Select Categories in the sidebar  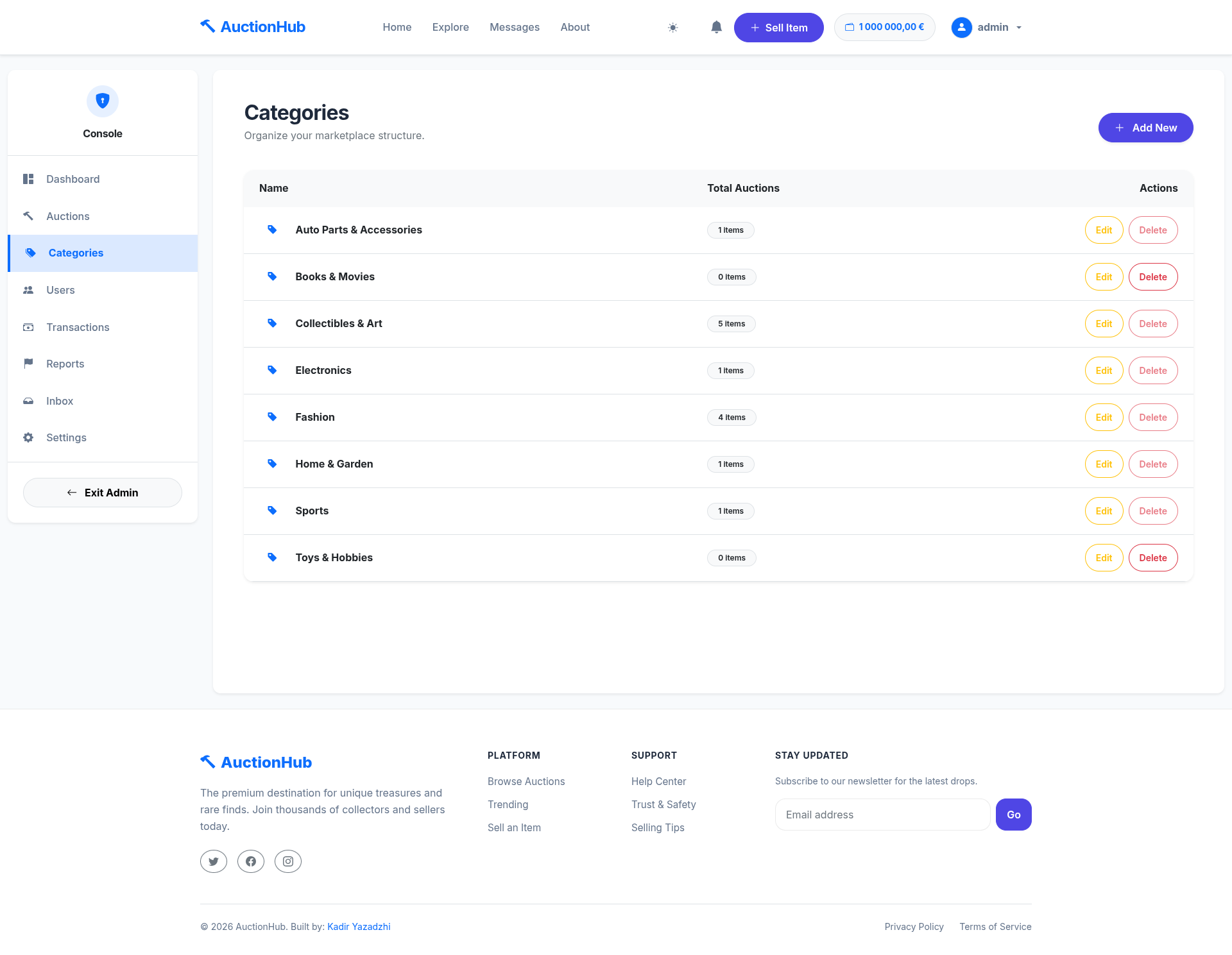pos(103,253)
